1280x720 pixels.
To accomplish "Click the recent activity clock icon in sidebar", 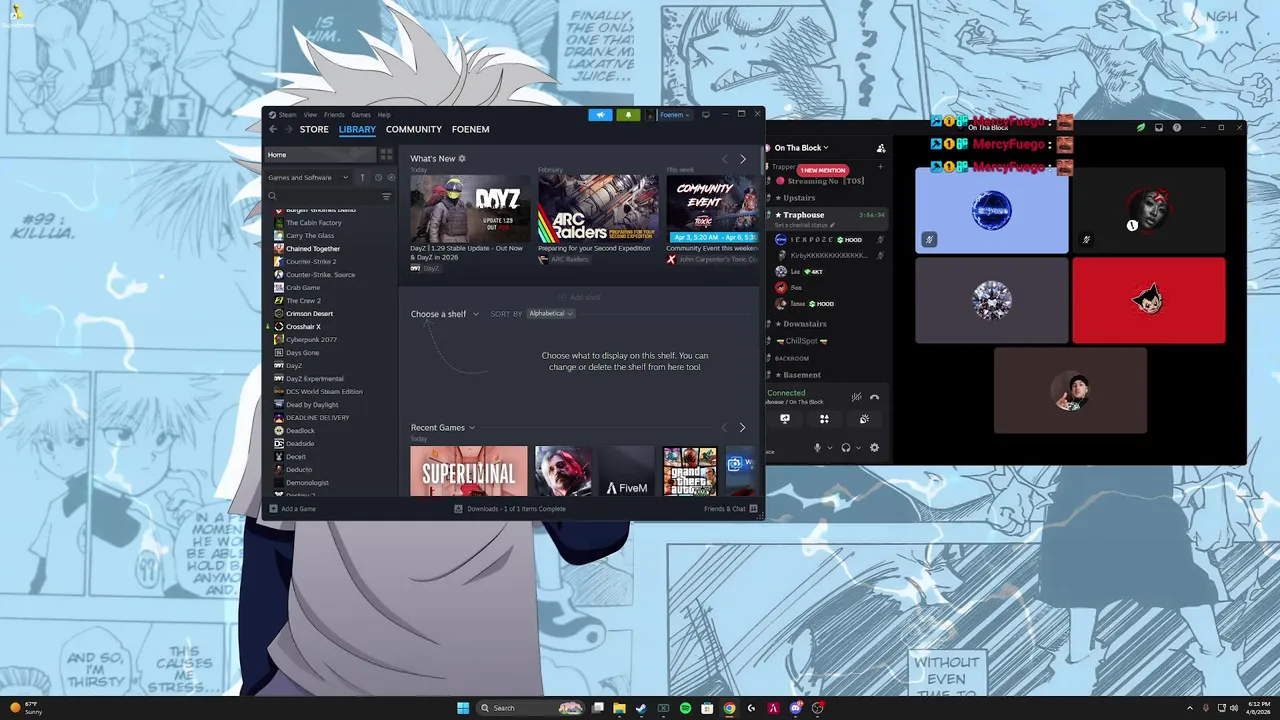I will coord(378,177).
